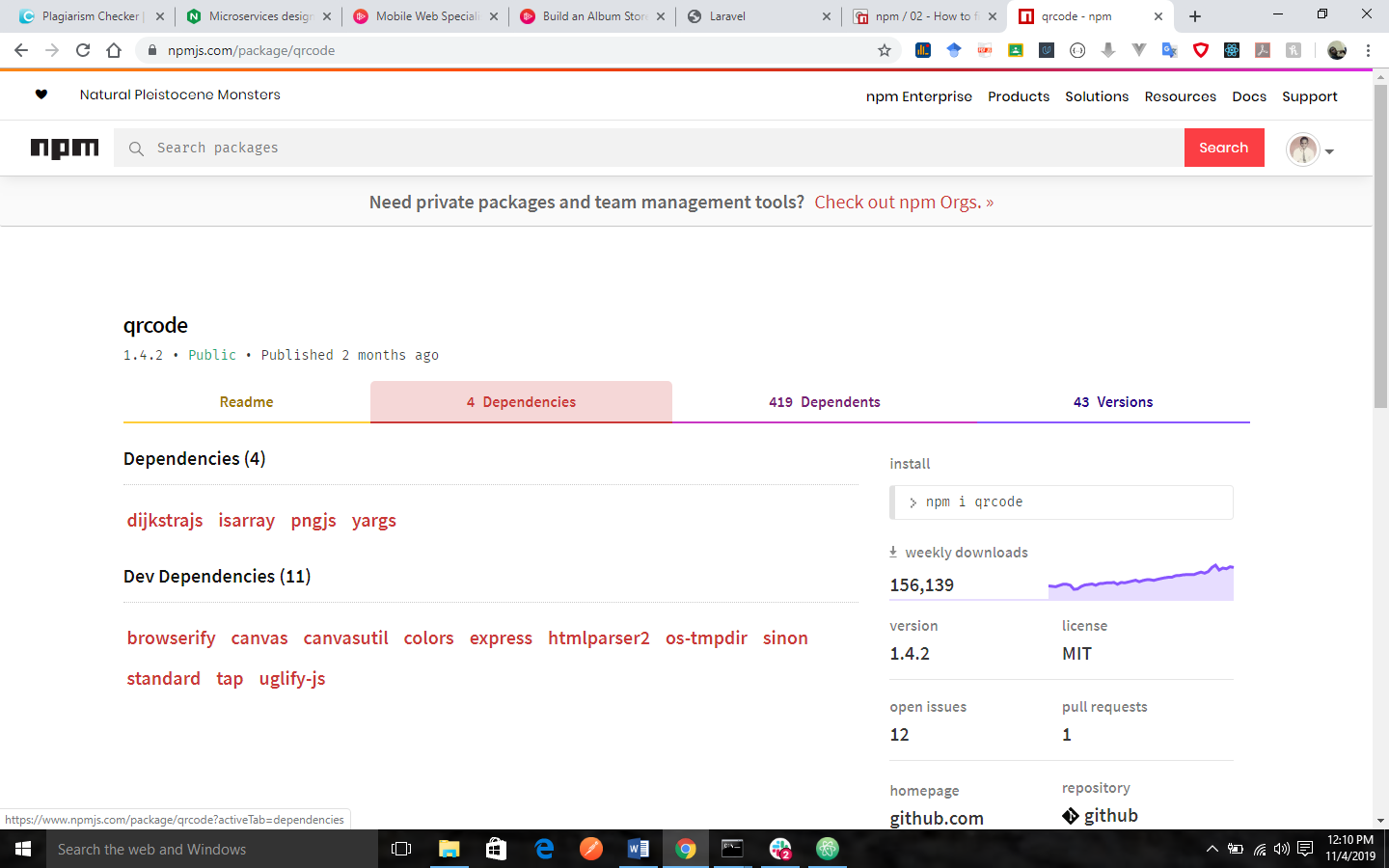The image size is (1389, 868).
Task: Open the github.com homepage link
Action: [937, 818]
